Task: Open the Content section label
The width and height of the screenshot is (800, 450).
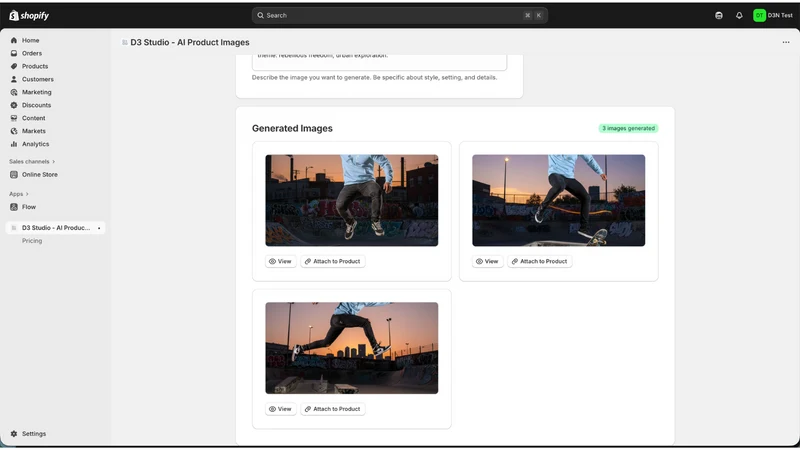Action: 34,118
